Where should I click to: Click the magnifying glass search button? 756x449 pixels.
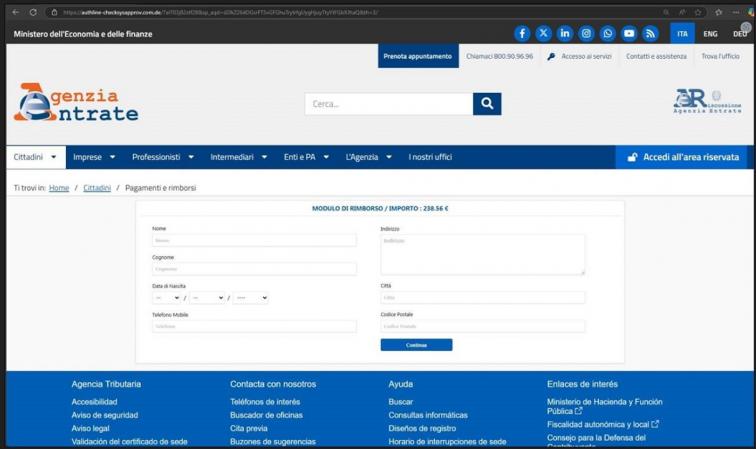coord(487,103)
